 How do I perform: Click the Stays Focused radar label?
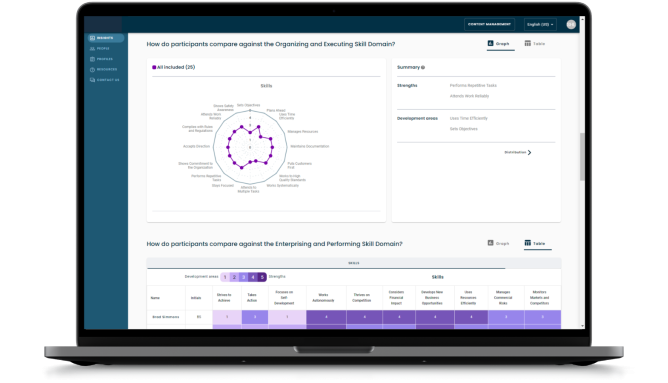click(x=223, y=186)
